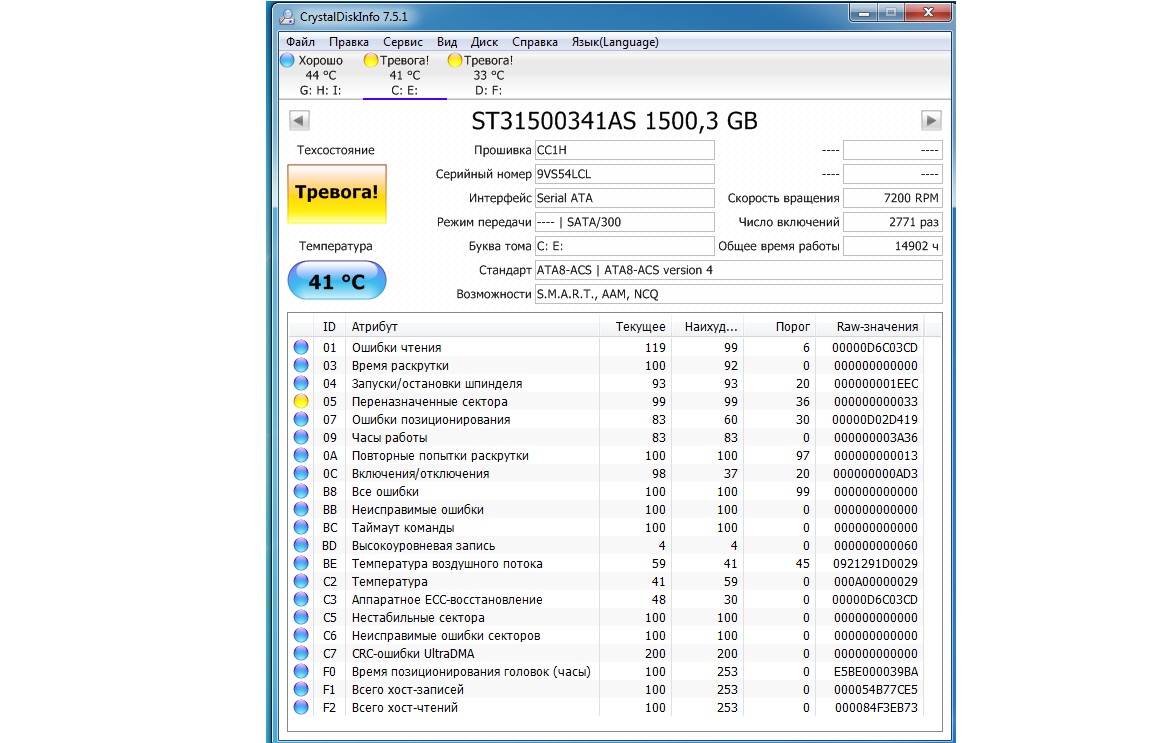The image size is (1152, 743).
Task: Click the status icon of Неисправимые ошибки секторов
Action: click(x=301, y=635)
